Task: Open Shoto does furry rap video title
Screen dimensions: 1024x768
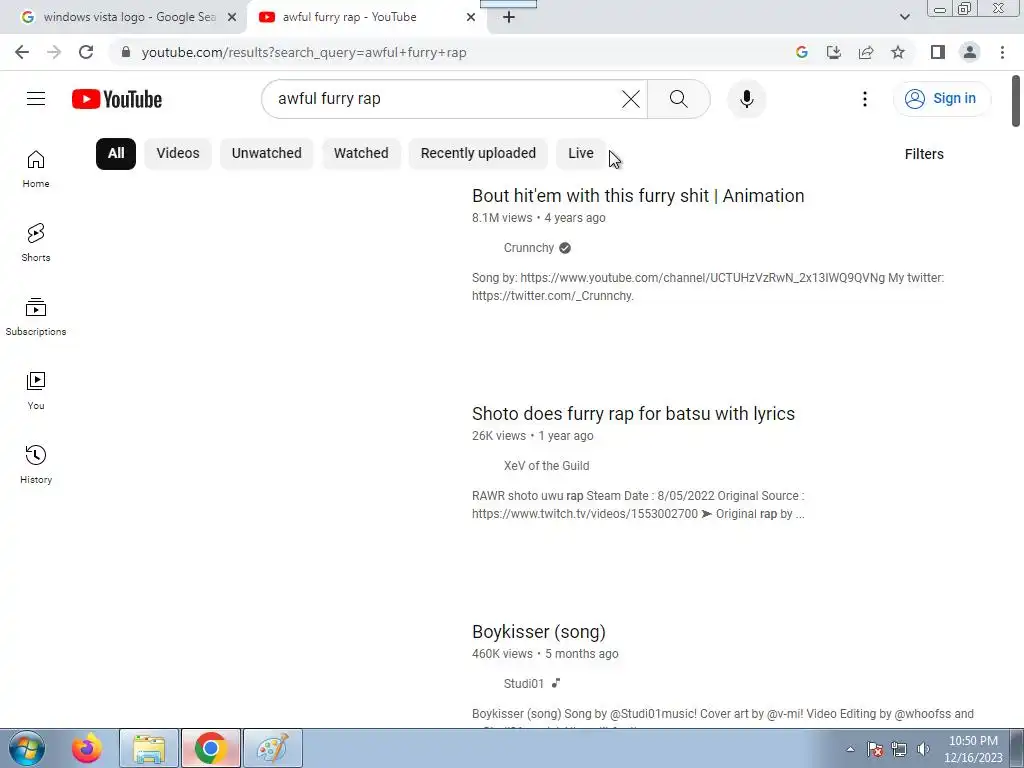Action: click(x=633, y=414)
